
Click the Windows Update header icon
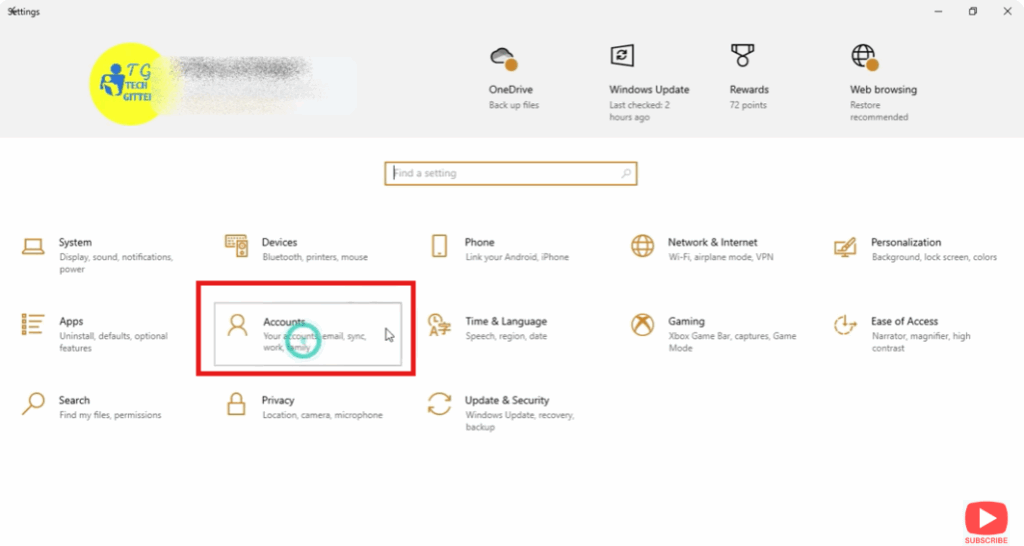click(622, 56)
